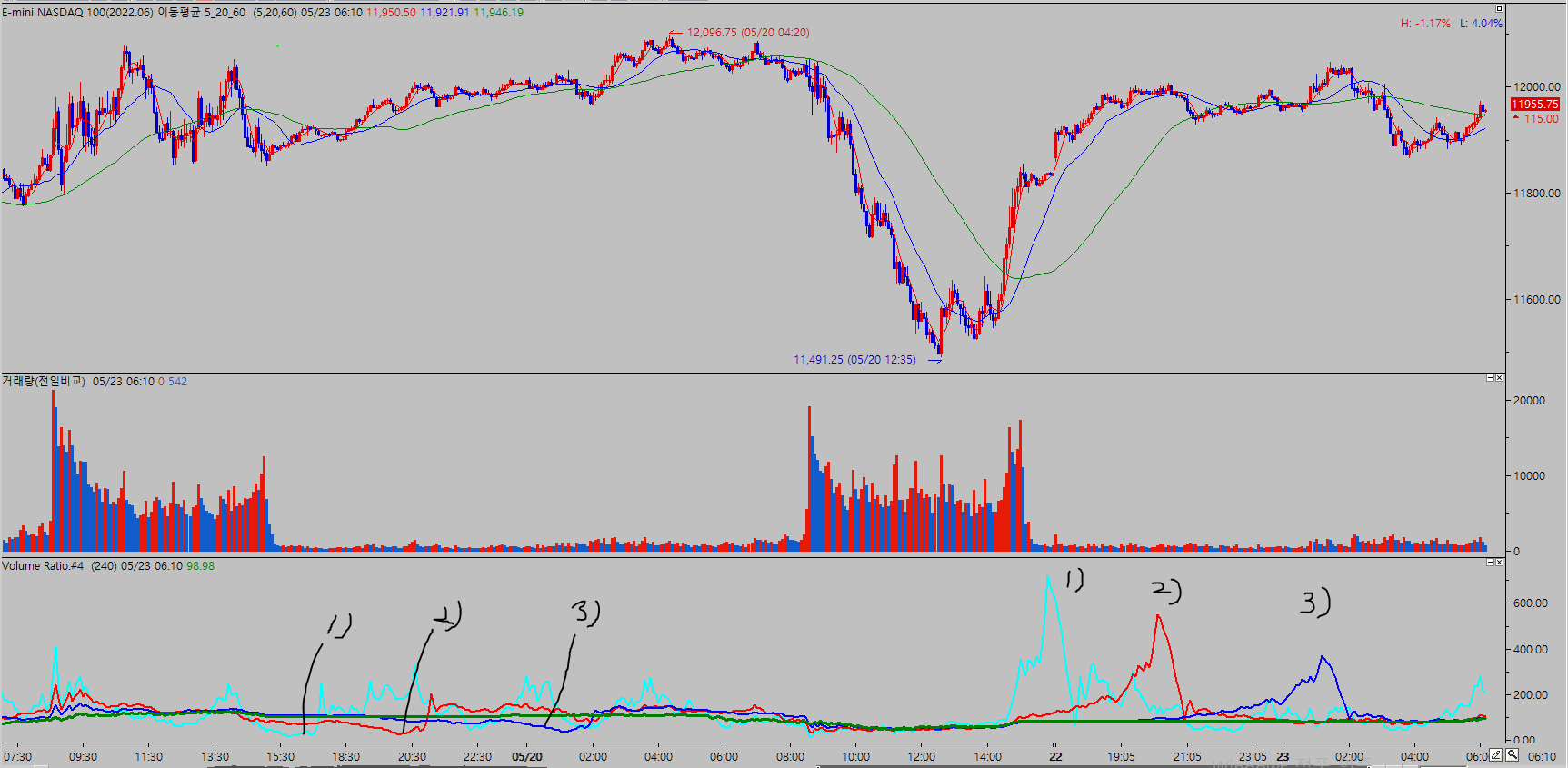
Task: Minimize the Volume Ratio panel
Action: [x=1490, y=563]
